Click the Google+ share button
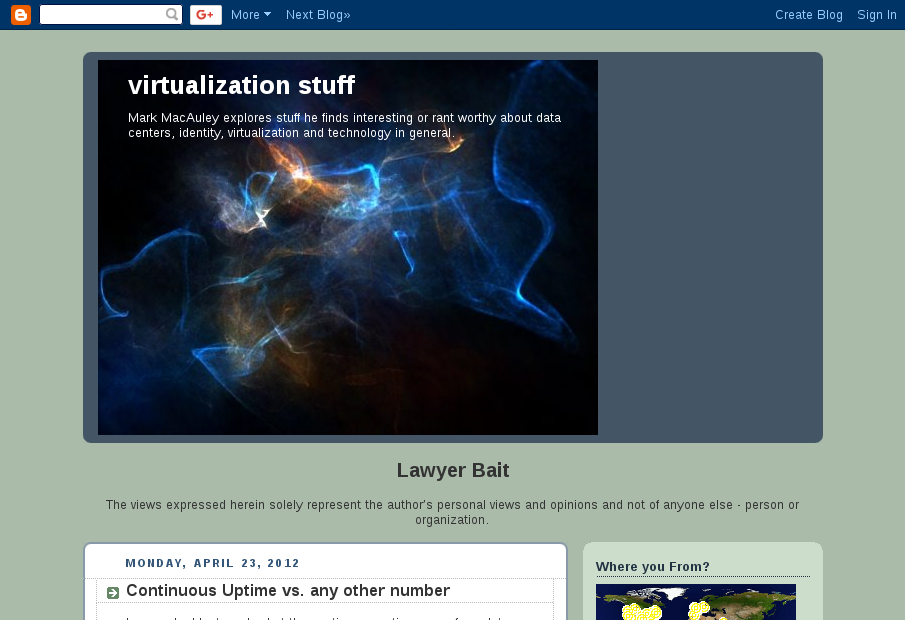Viewport: 905px width, 620px height. pos(206,14)
